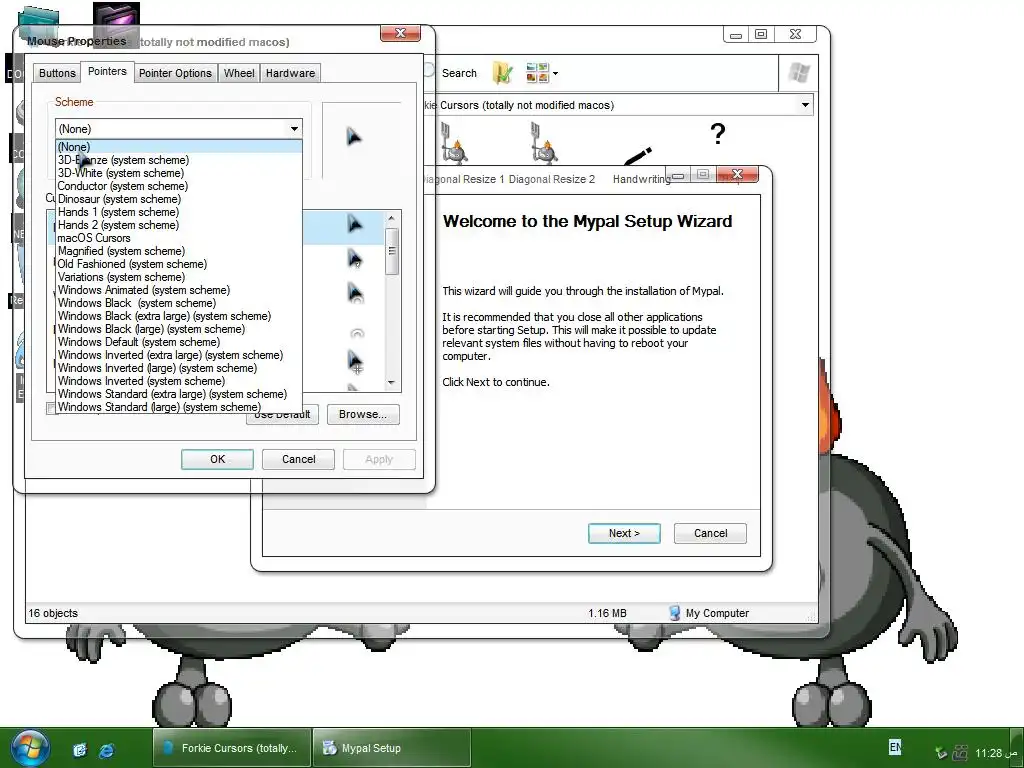Screen dimensions: 1024x768
Task: Select the Precision Select pointer preview
Action: pos(355,361)
